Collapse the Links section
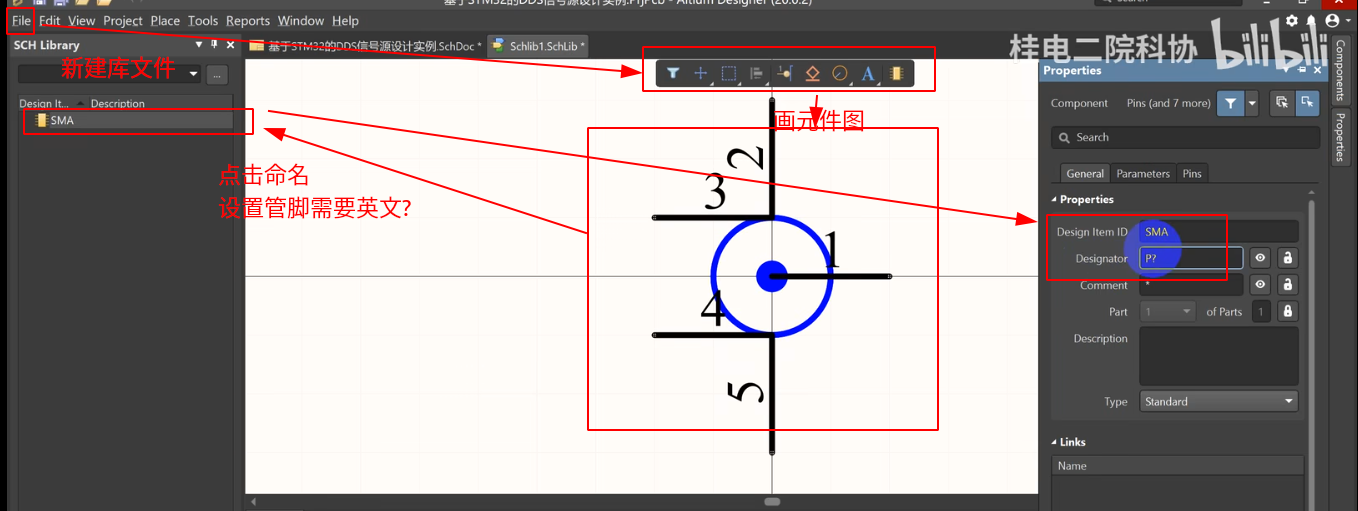 [1054, 442]
